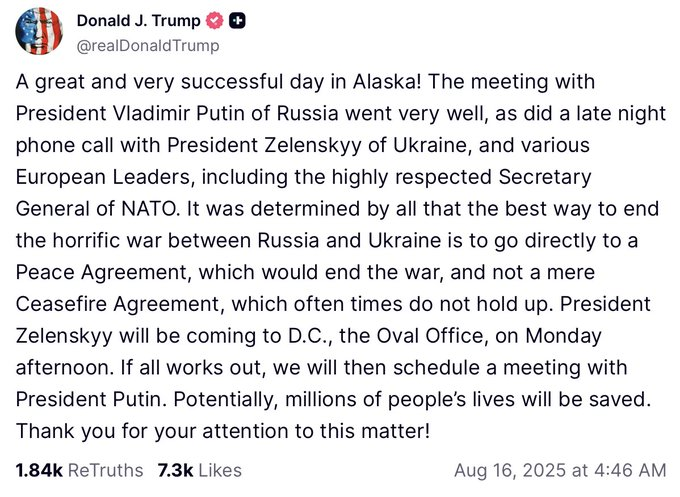
Task: Click the dark plus badge icon
Action: tap(237, 20)
